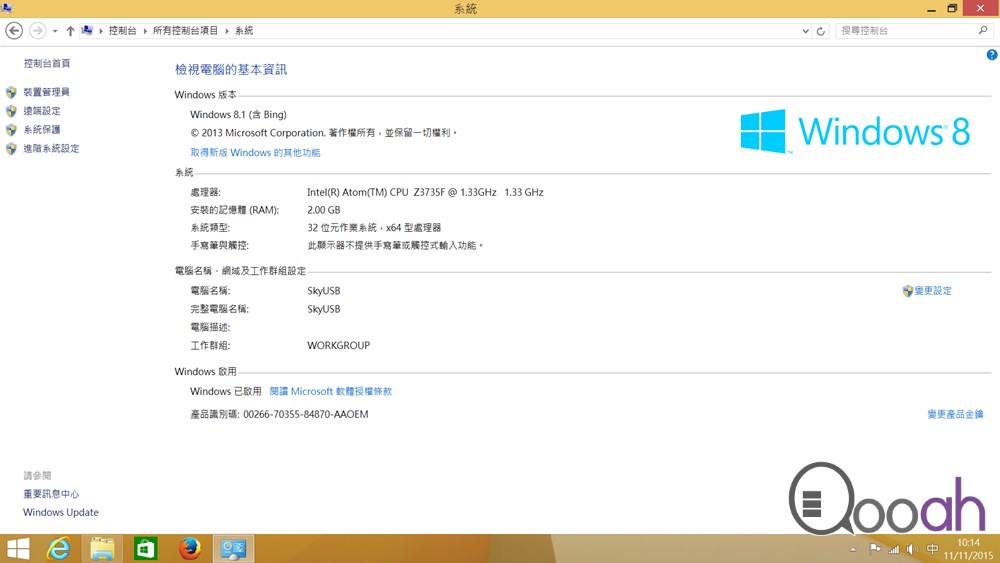
Task: Open 閱讀 Microsoft 軟體授權條款 link
Action: pos(330,391)
